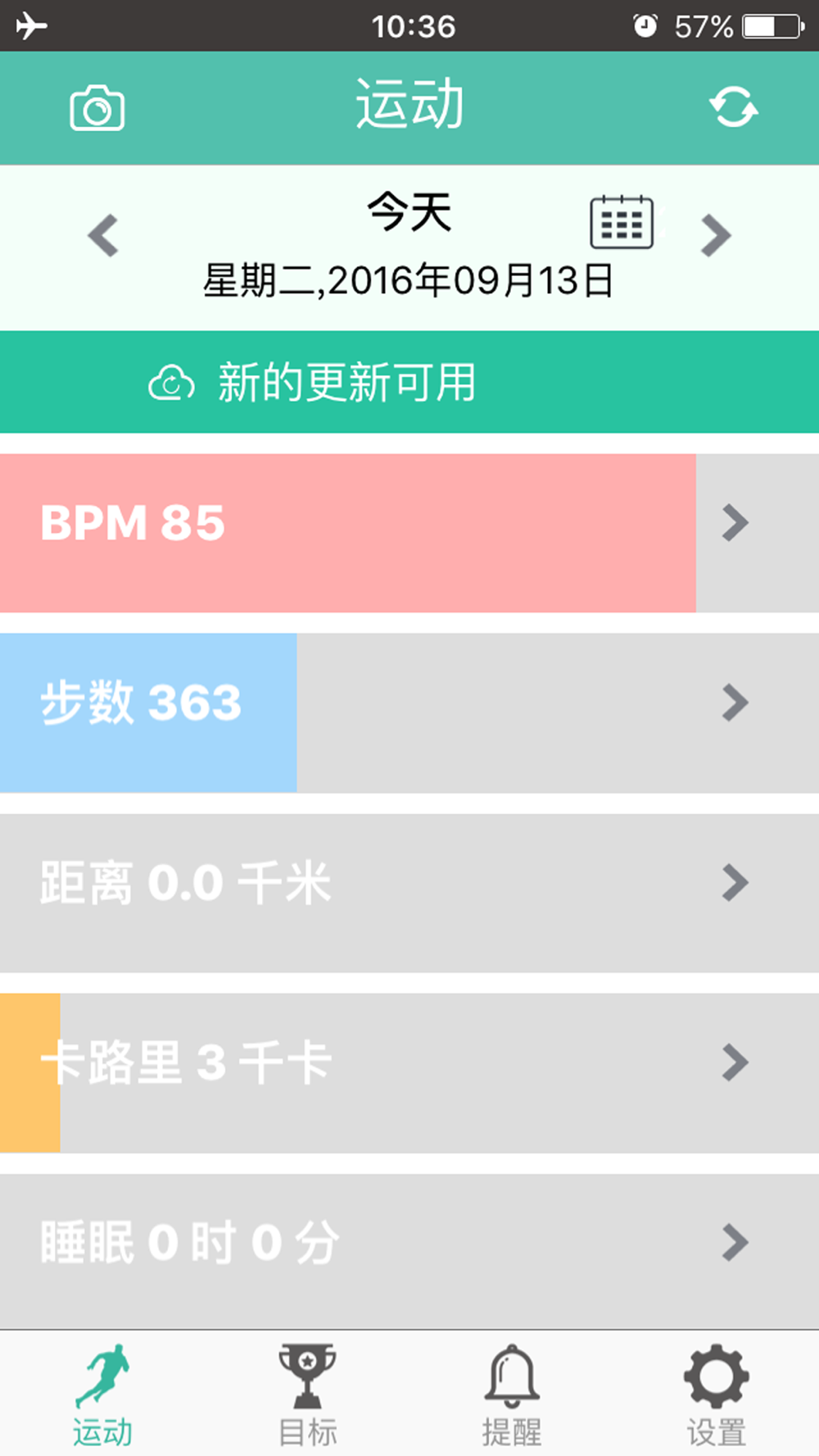Tap the orange 卡路里 progress bar

pos(29,1073)
